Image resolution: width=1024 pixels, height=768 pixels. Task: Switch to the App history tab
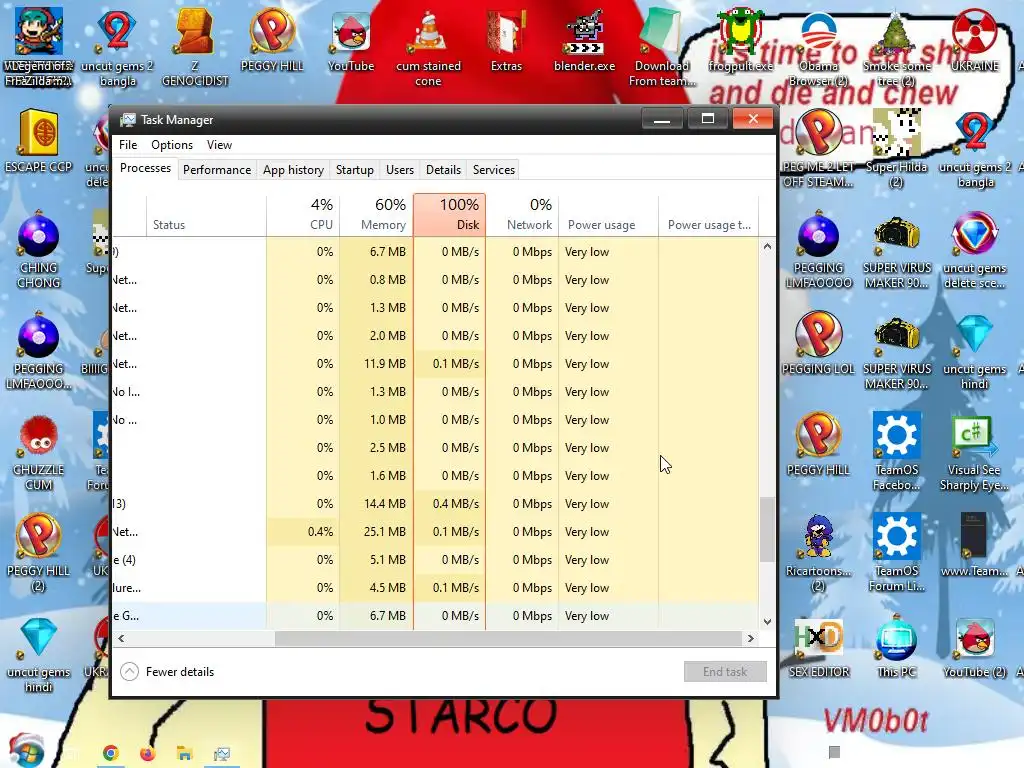(293, 170)
